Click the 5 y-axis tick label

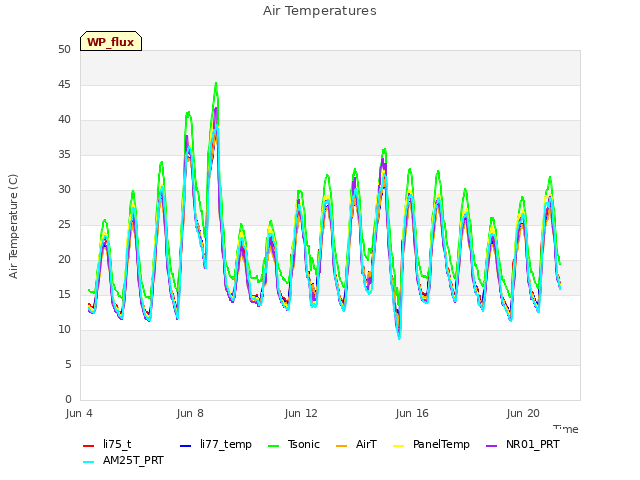(68, 364)
